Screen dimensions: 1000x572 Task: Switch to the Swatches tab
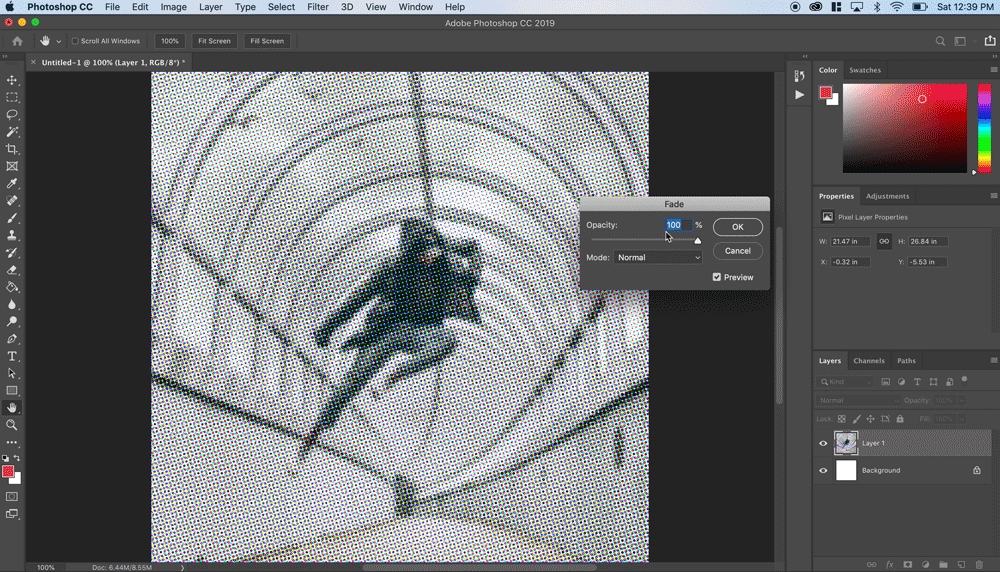(864, 70)
